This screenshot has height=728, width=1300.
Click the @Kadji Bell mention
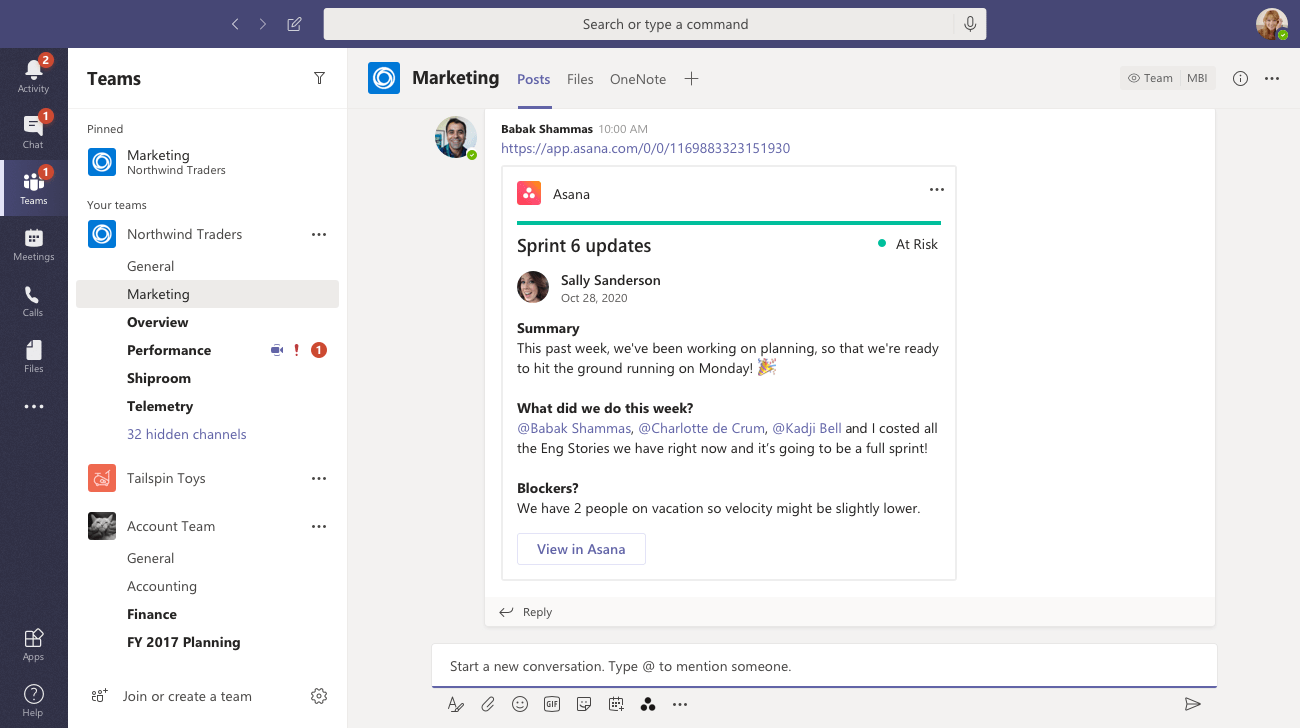(807, 428)
